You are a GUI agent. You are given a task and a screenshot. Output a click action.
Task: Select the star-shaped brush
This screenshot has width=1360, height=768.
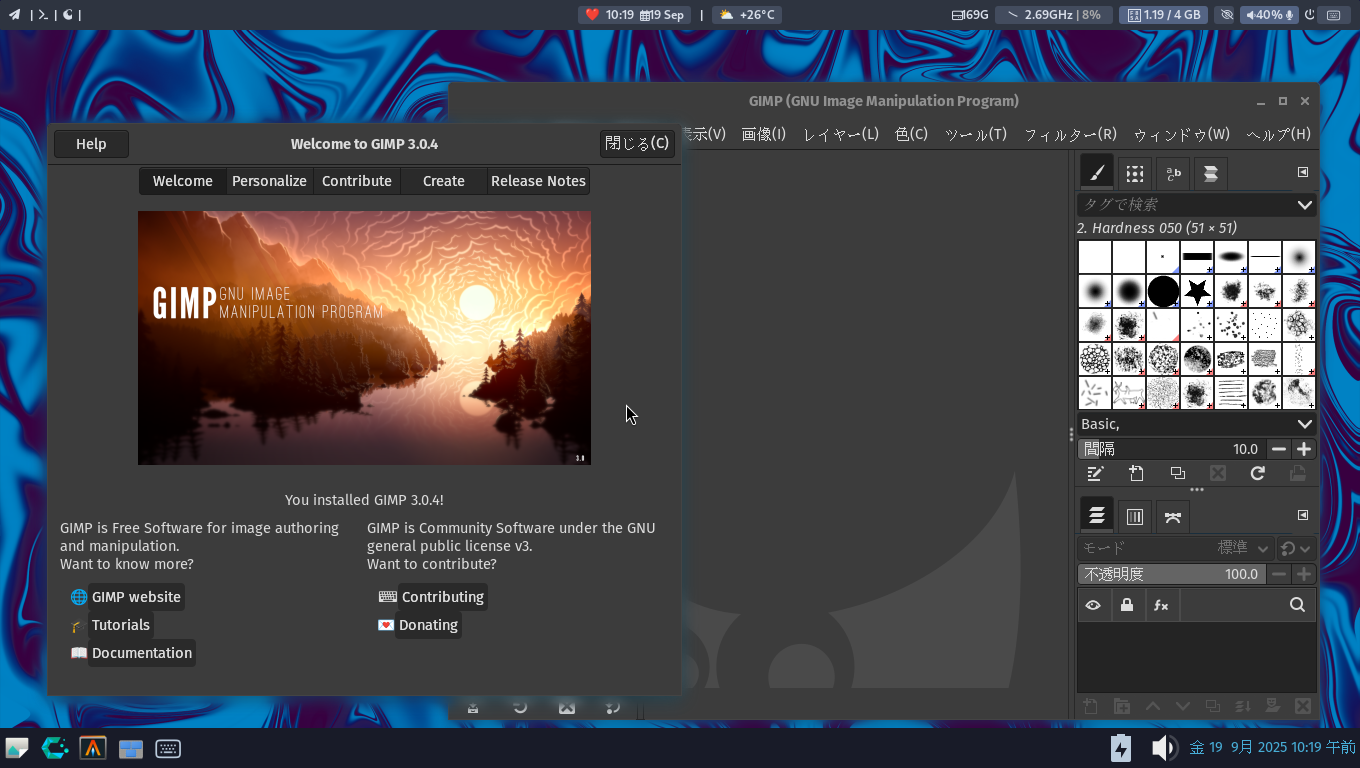pyautogui.click(x=1197, y=291)
